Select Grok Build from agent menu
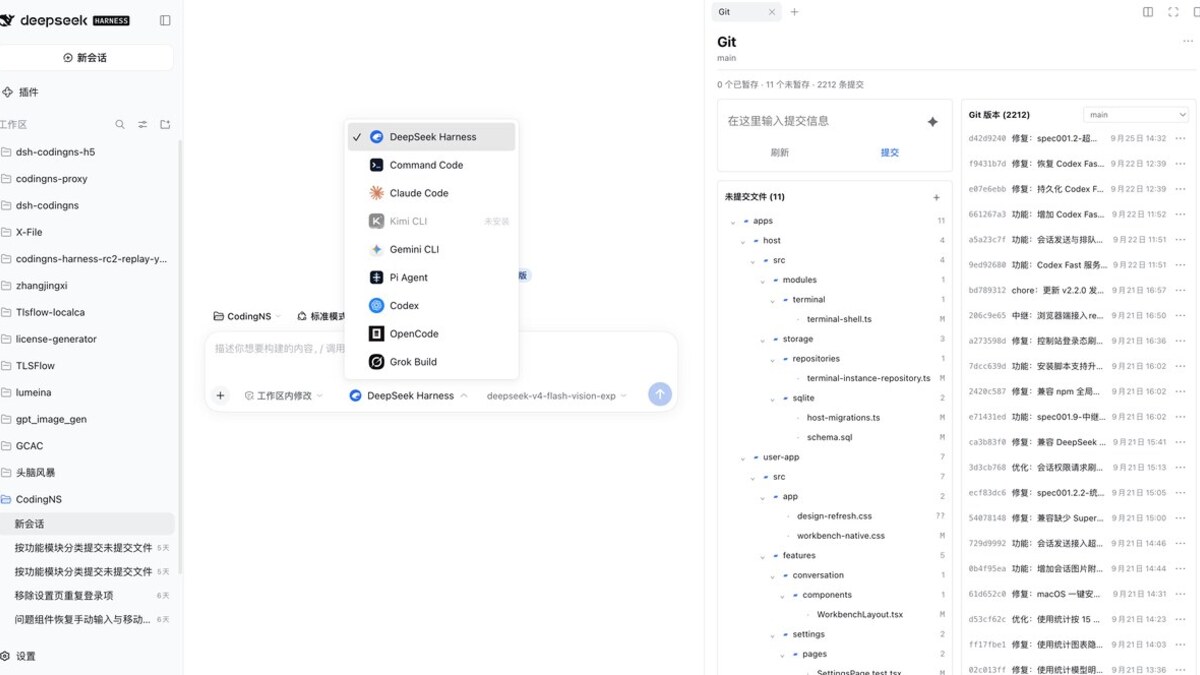 click(x=431, y=361)
